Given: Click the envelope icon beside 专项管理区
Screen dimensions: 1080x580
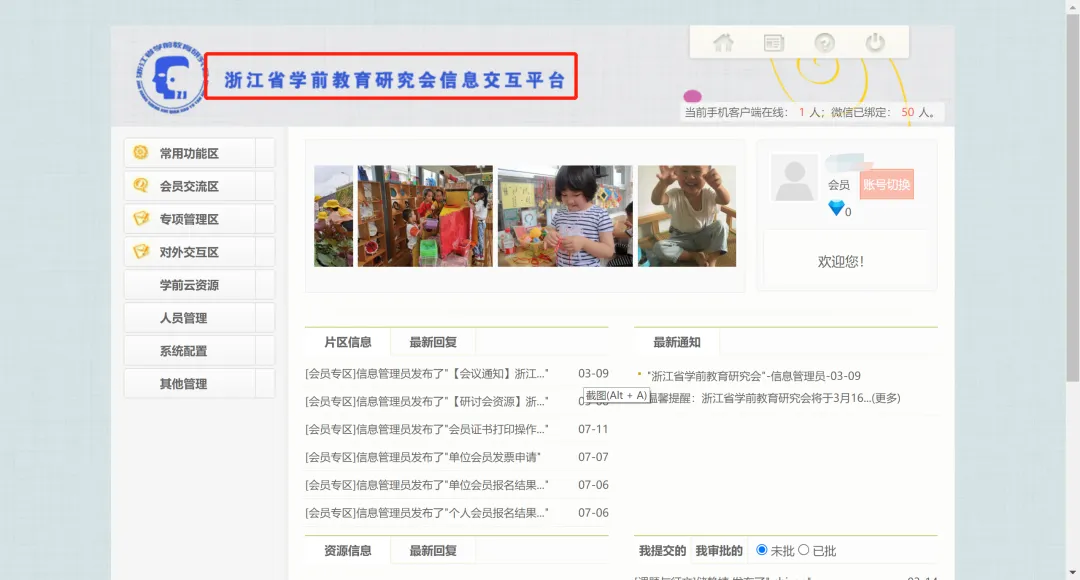Looking at the screenshot, I should (x=140, y=218).
